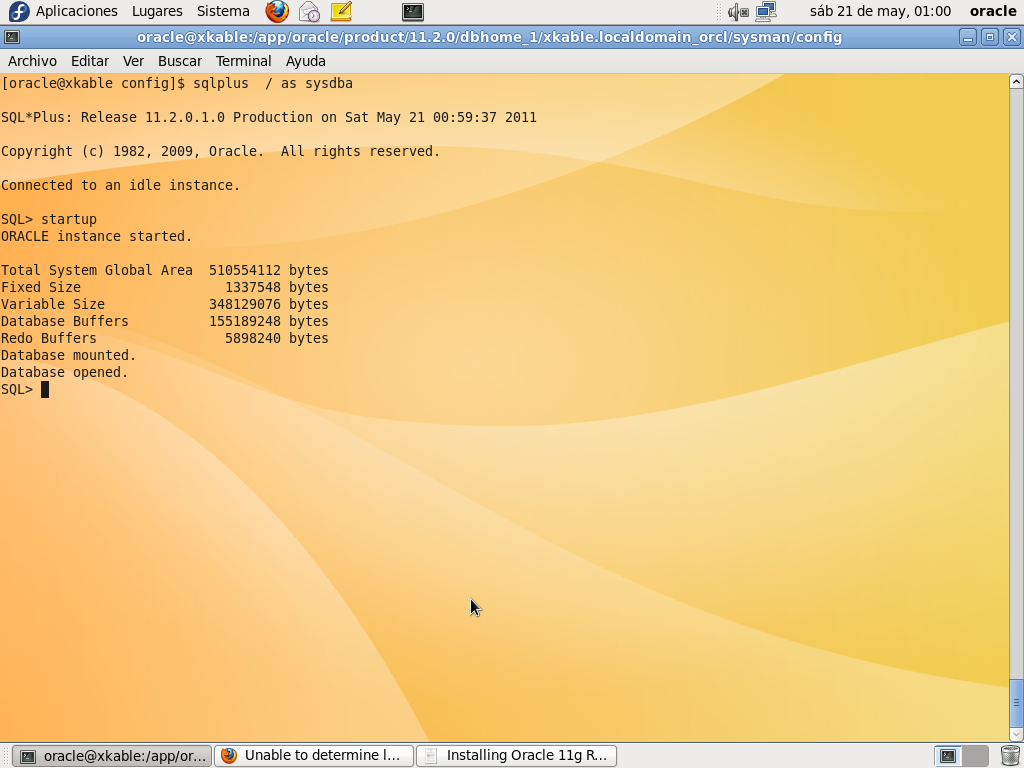1024x768 pixels.
Task: Click the 'Redo Buffers' line
Action: 165,338
